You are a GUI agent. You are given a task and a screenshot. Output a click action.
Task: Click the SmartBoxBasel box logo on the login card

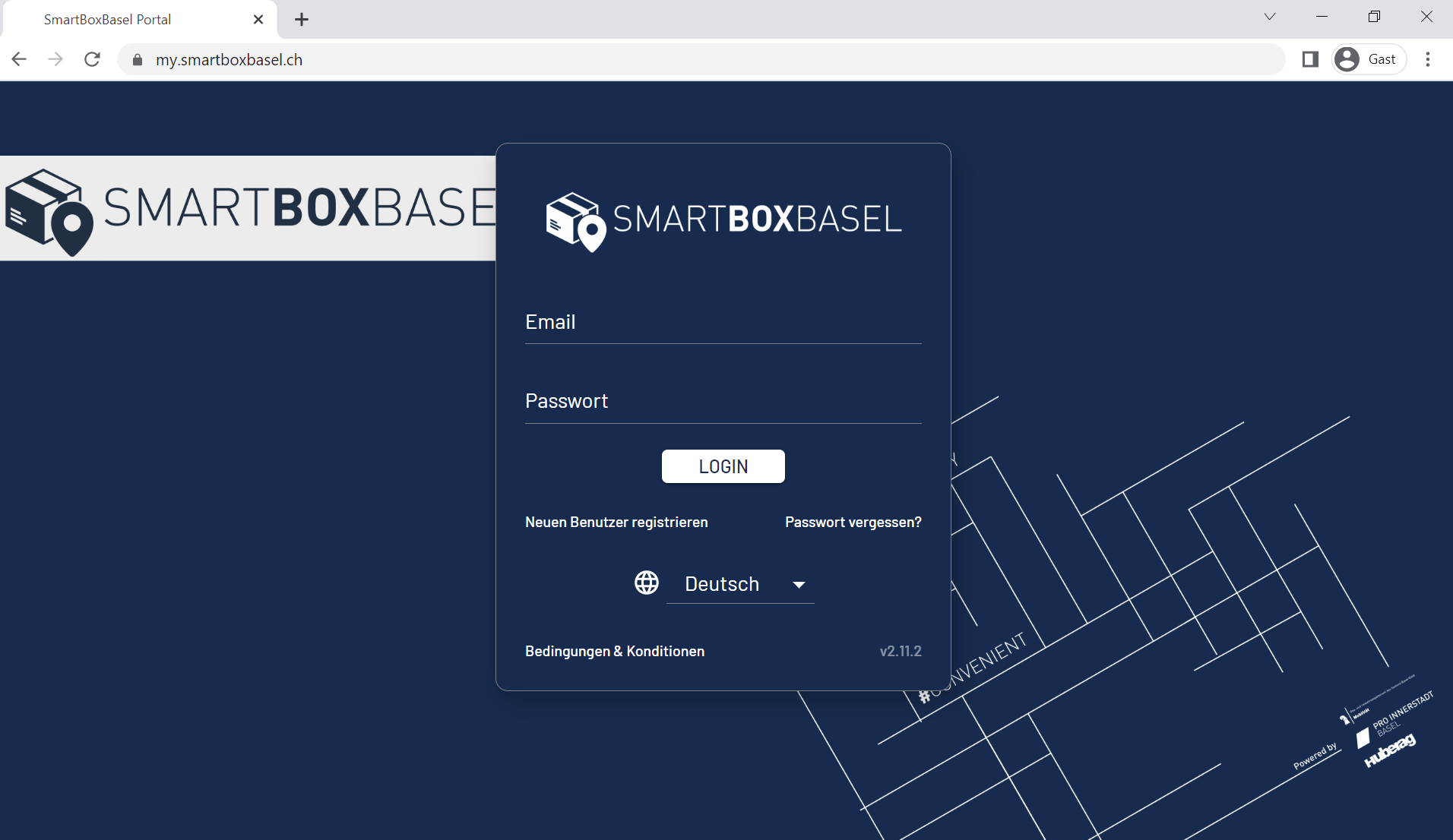[x=573, y=222]
